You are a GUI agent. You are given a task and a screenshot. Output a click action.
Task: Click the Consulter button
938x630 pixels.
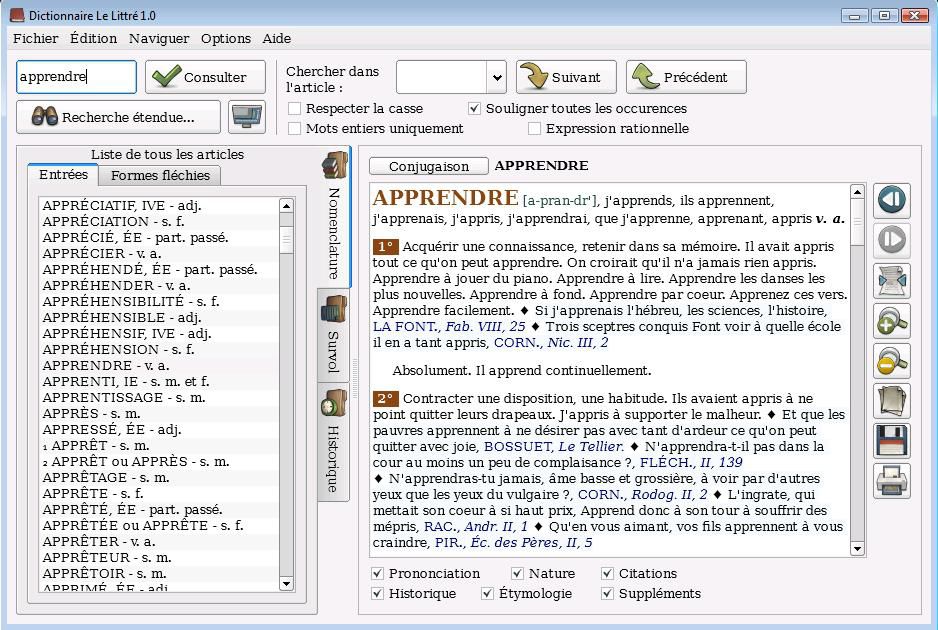(x=204, y=77)
